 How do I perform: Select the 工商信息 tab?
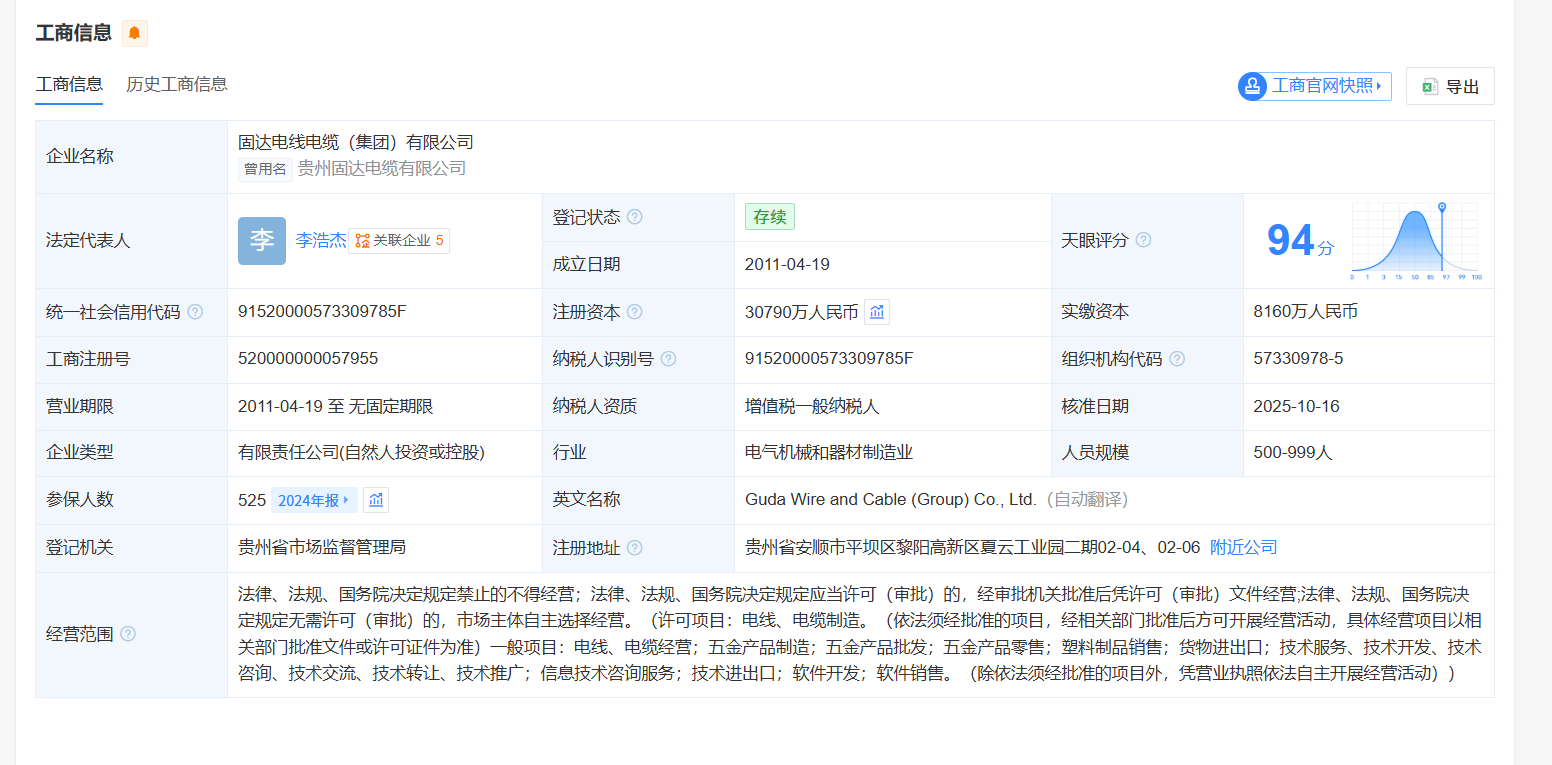(x=69, y=84)
